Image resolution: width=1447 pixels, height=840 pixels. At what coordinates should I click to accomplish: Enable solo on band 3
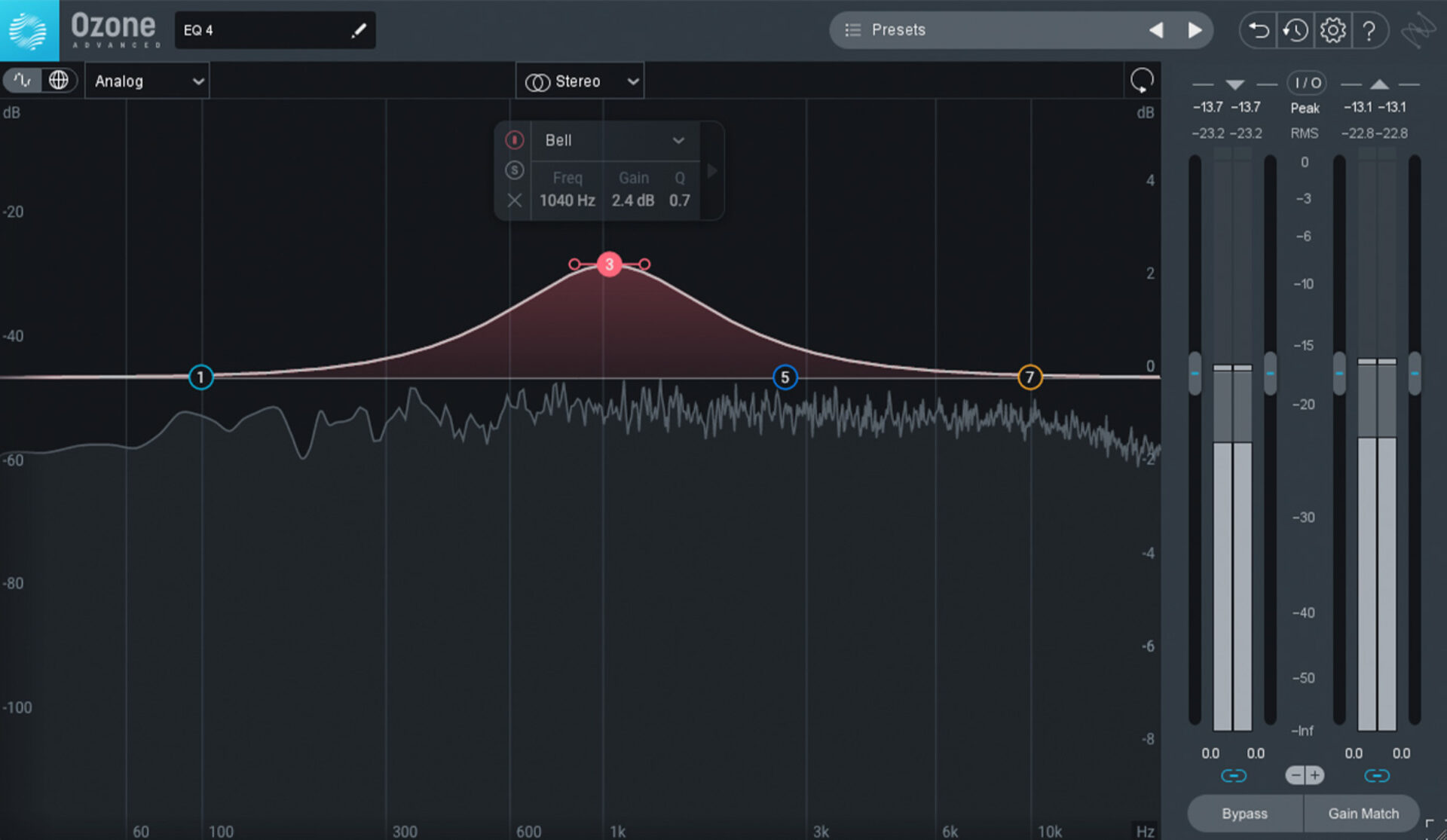click(515, 170)
